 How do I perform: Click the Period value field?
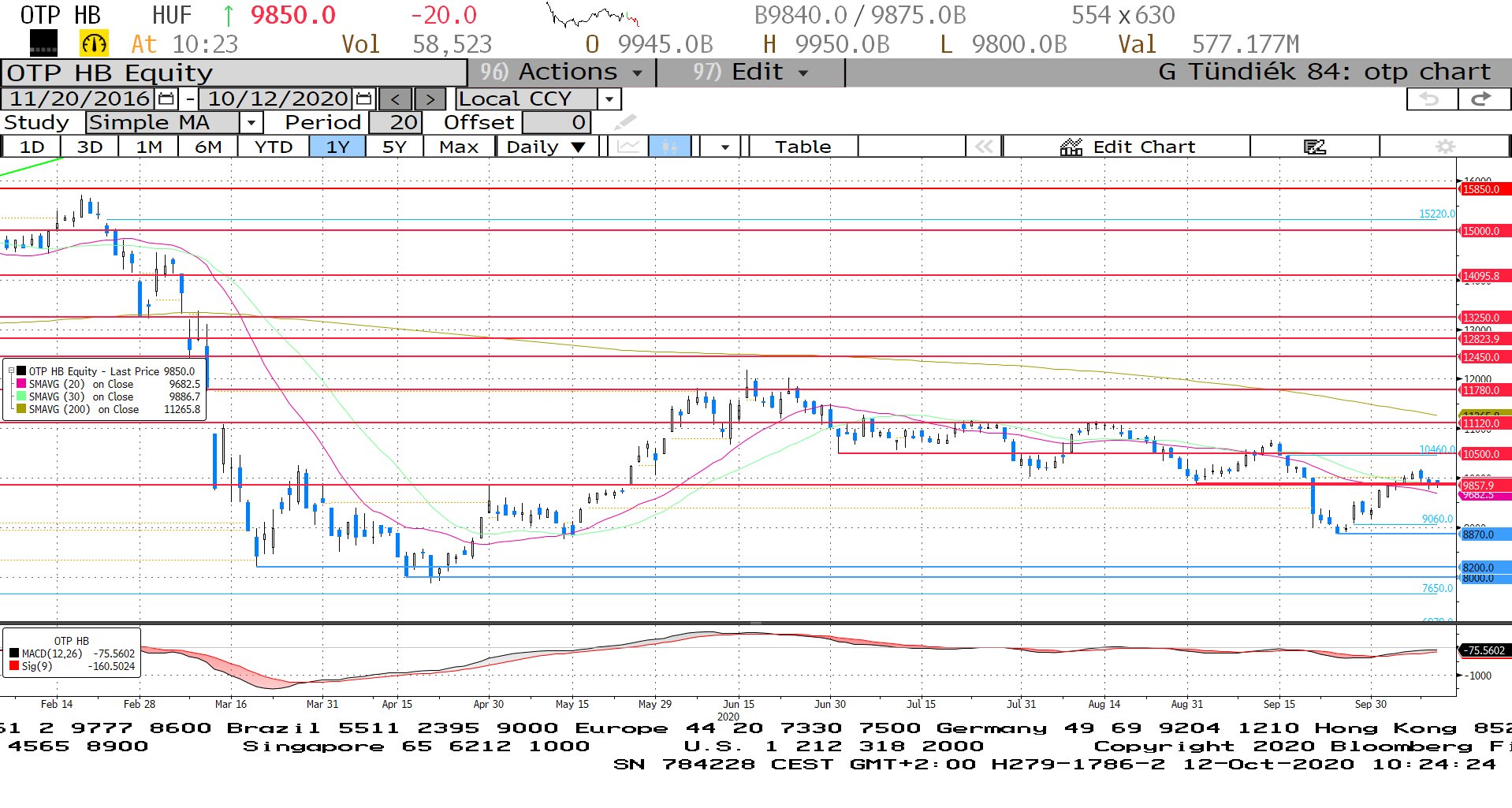pos(397,123)
